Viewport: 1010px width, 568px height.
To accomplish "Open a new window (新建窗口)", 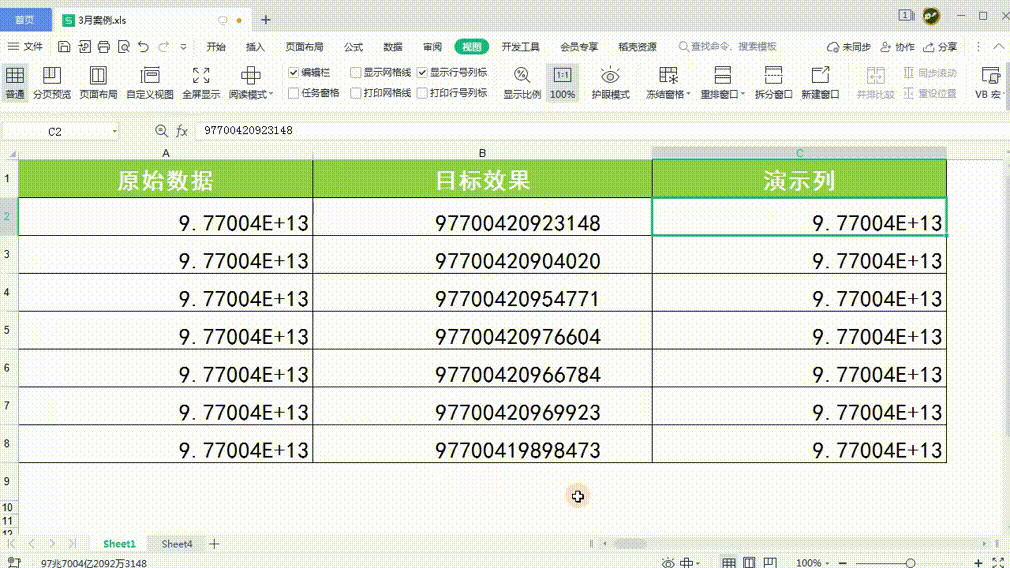I will pos(820,82).
